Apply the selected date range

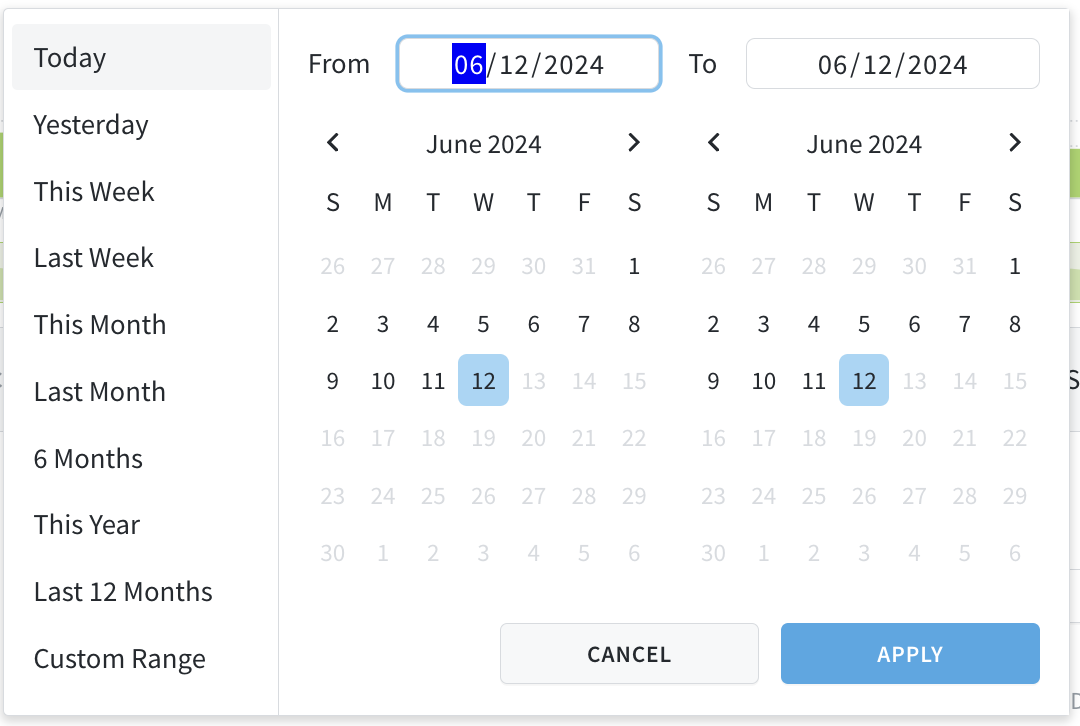pos(909,653)
